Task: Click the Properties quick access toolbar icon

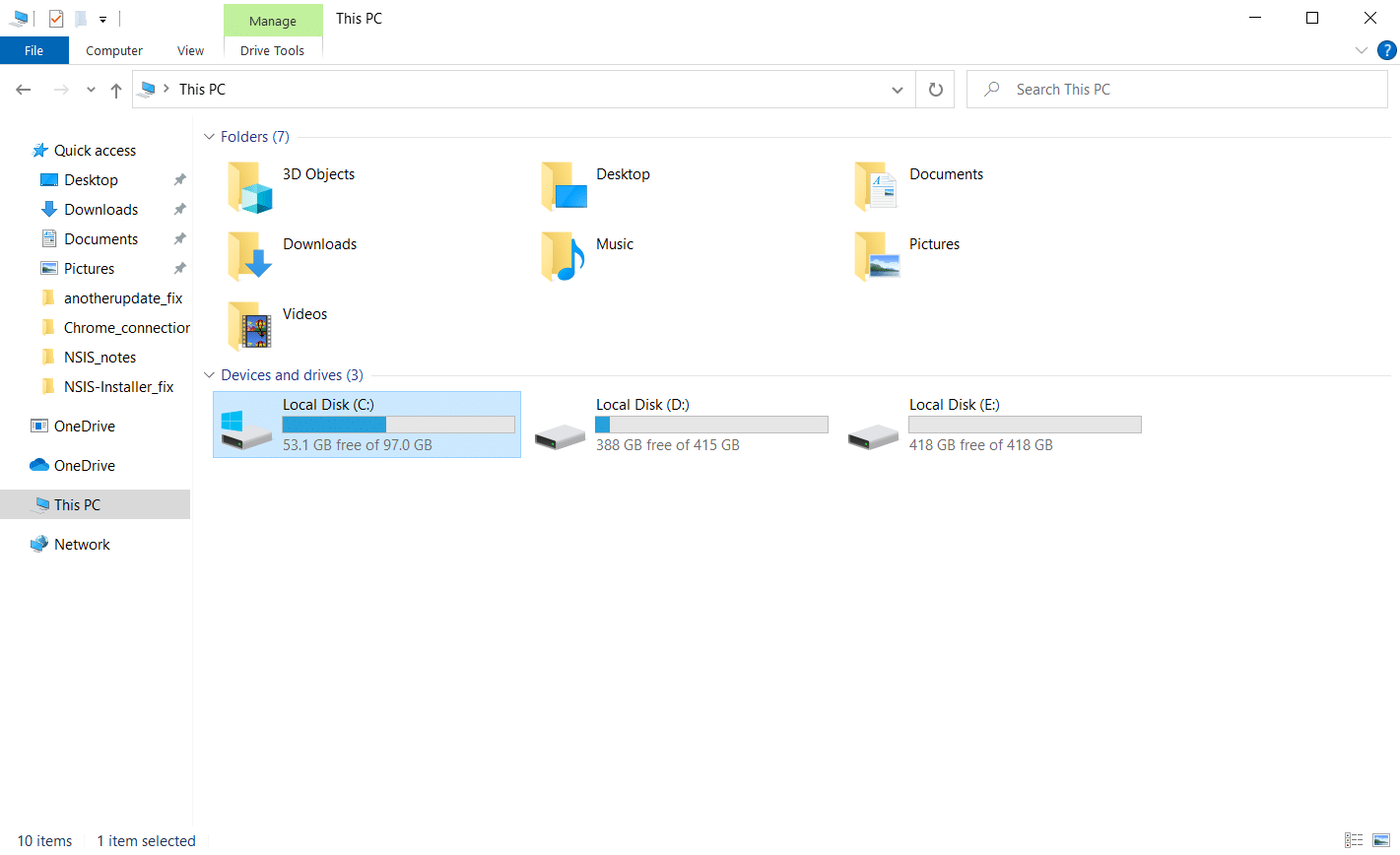Action: pyautogui.click(x=56, y=18)
